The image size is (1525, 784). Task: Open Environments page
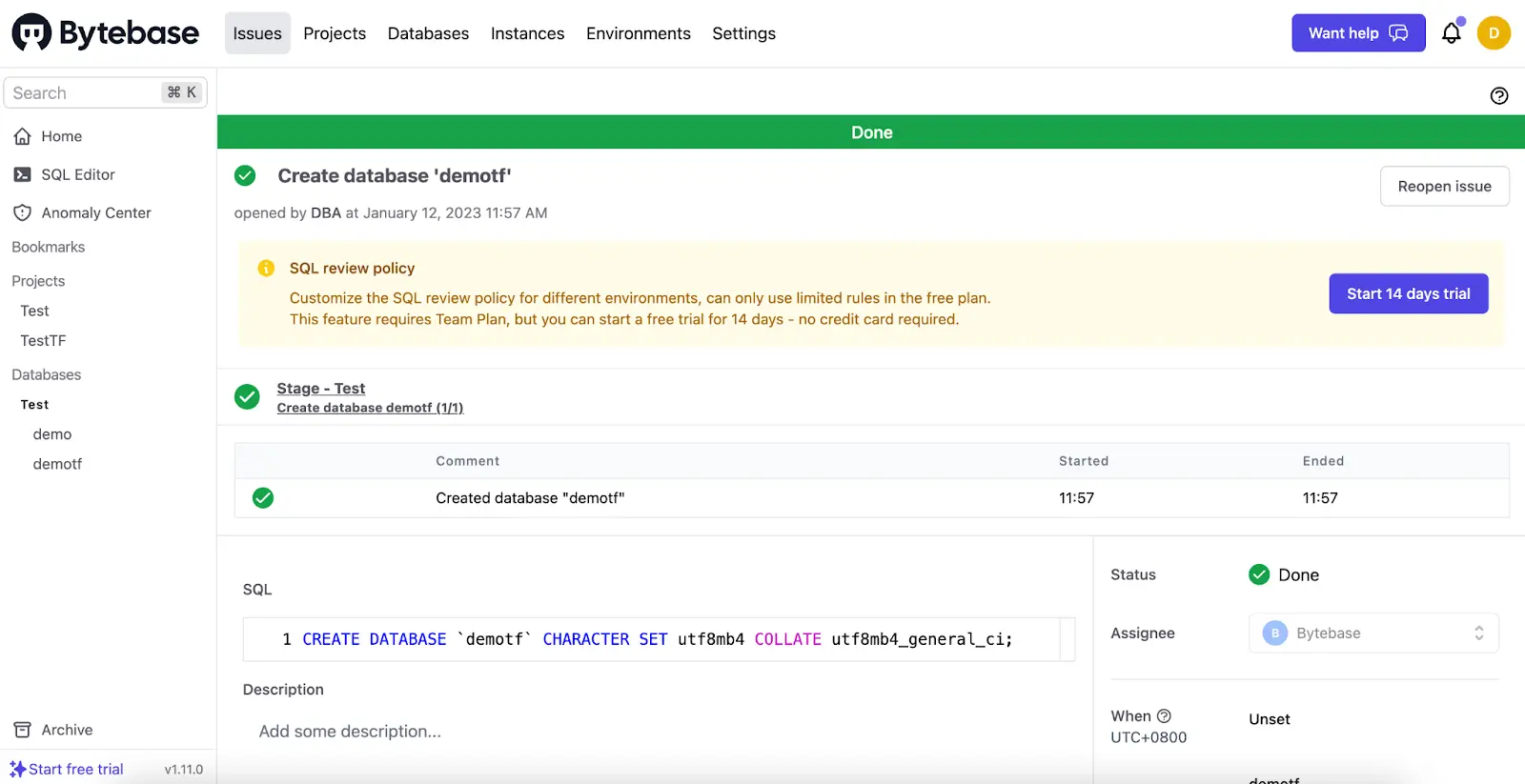(639, 33)
